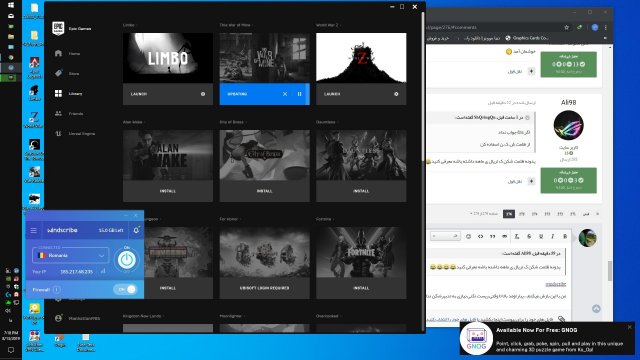Click the Epic Games logo
The image size is (640, 360).
pos(58,28)
